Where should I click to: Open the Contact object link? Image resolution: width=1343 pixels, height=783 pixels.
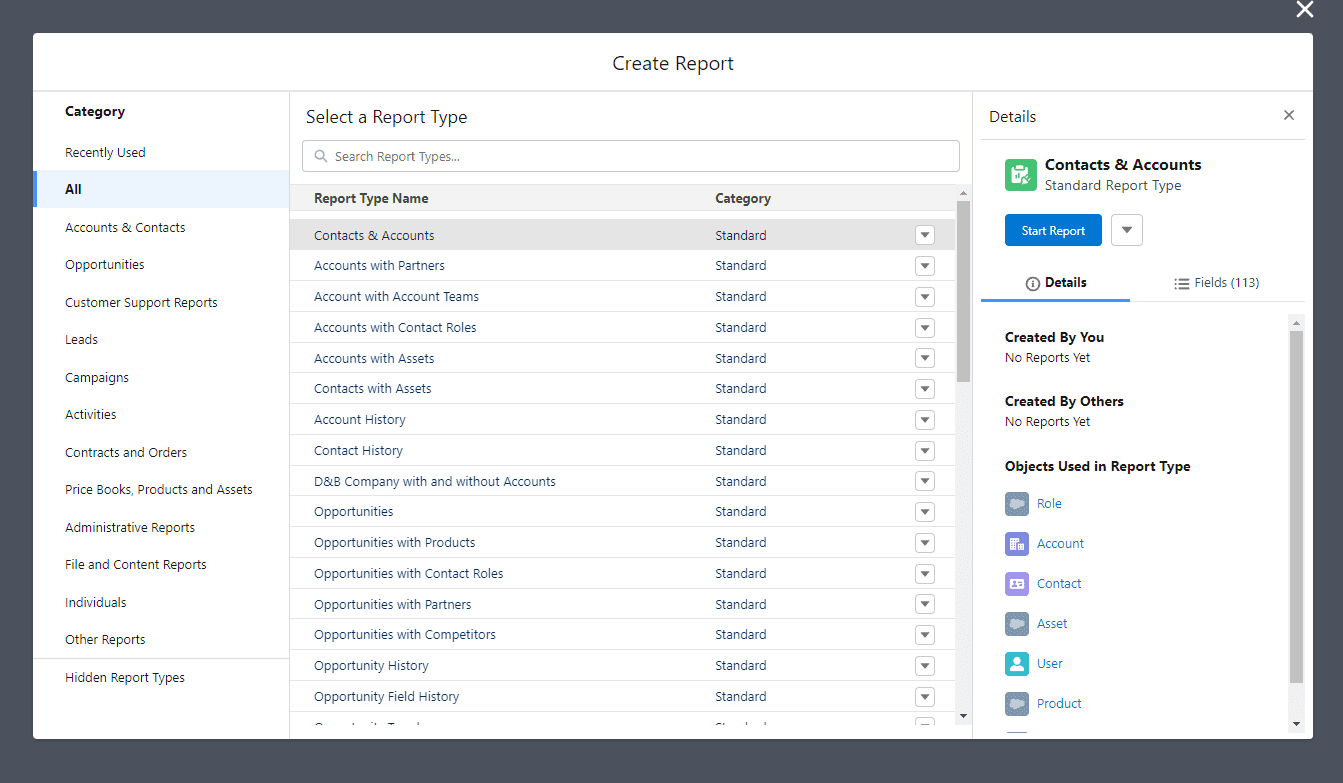(1059, 584)
